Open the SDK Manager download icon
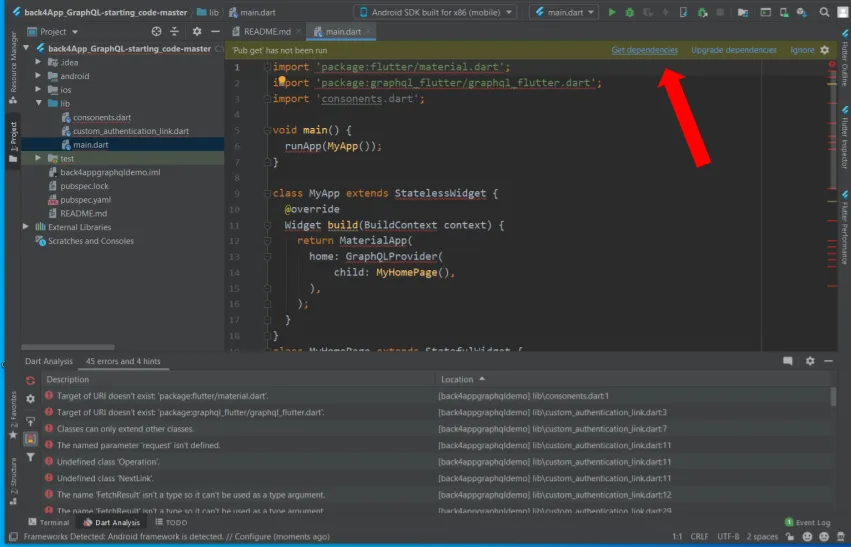The image size is (851, 547). tap(802, 12)
